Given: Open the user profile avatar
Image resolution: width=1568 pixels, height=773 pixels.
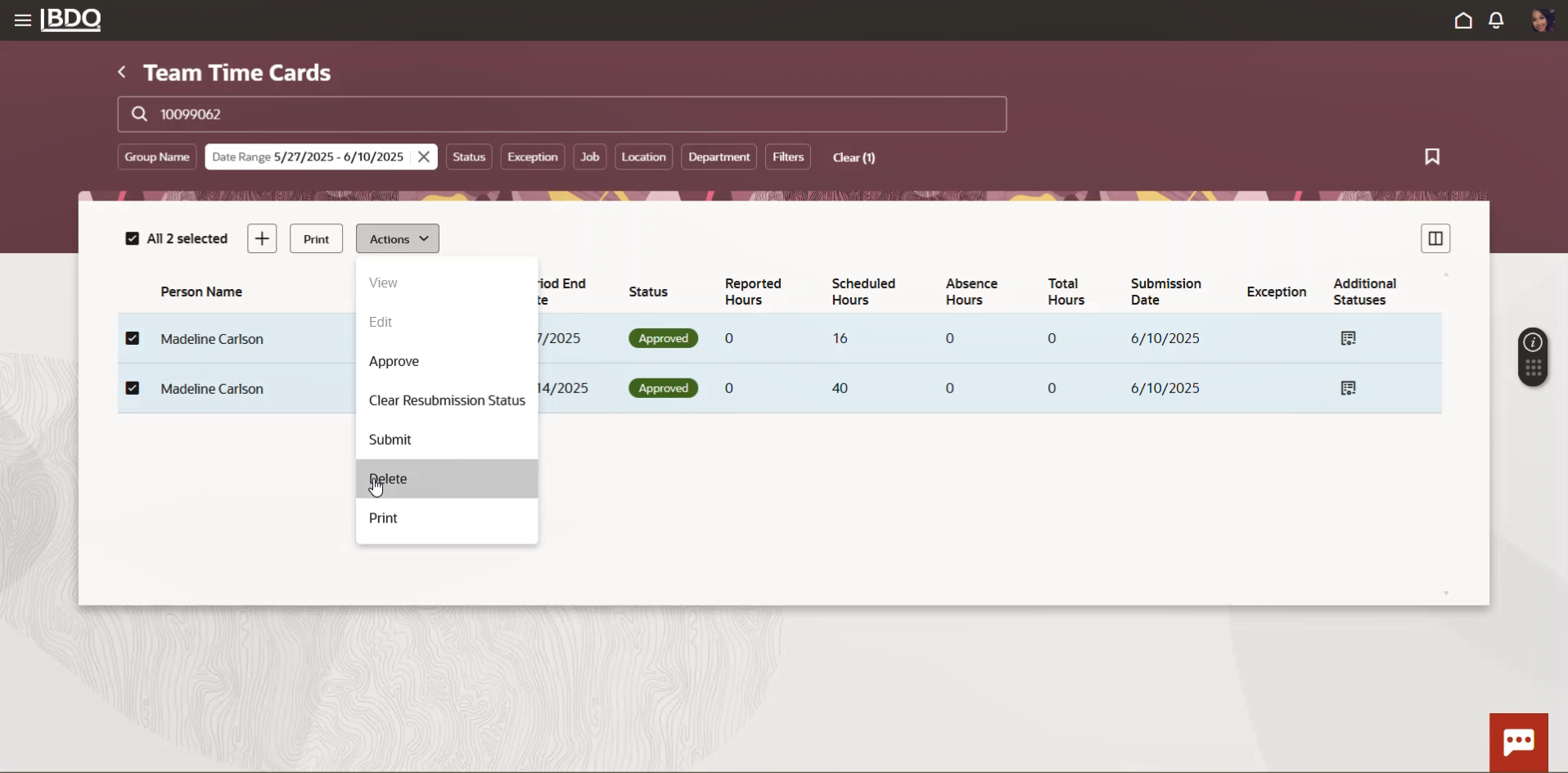Looking at the screenshot, I should (x=1543, y=20).
